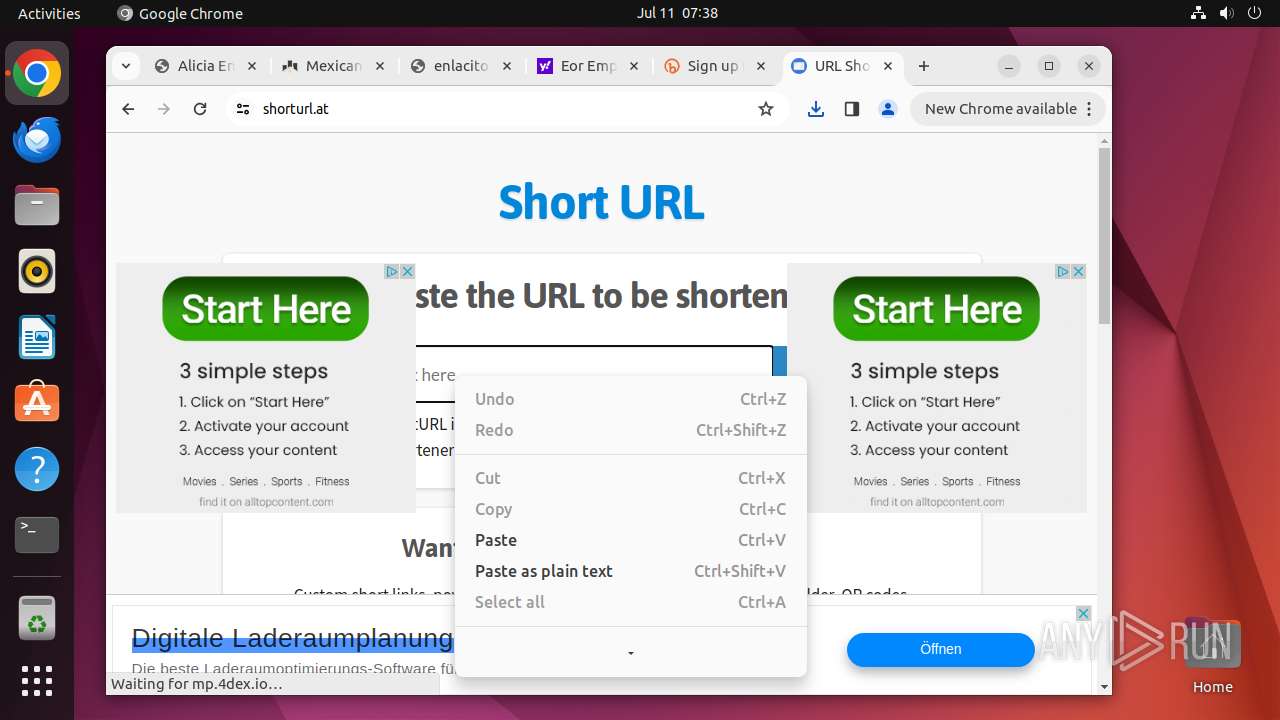This screenshot has height=720, width=1280.
Task: Open Chrome downloads icon
Action: (x=816, y=109)
